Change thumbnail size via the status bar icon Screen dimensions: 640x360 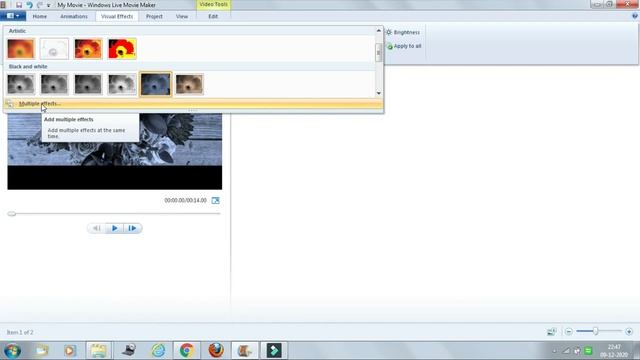tap(551, 332)
